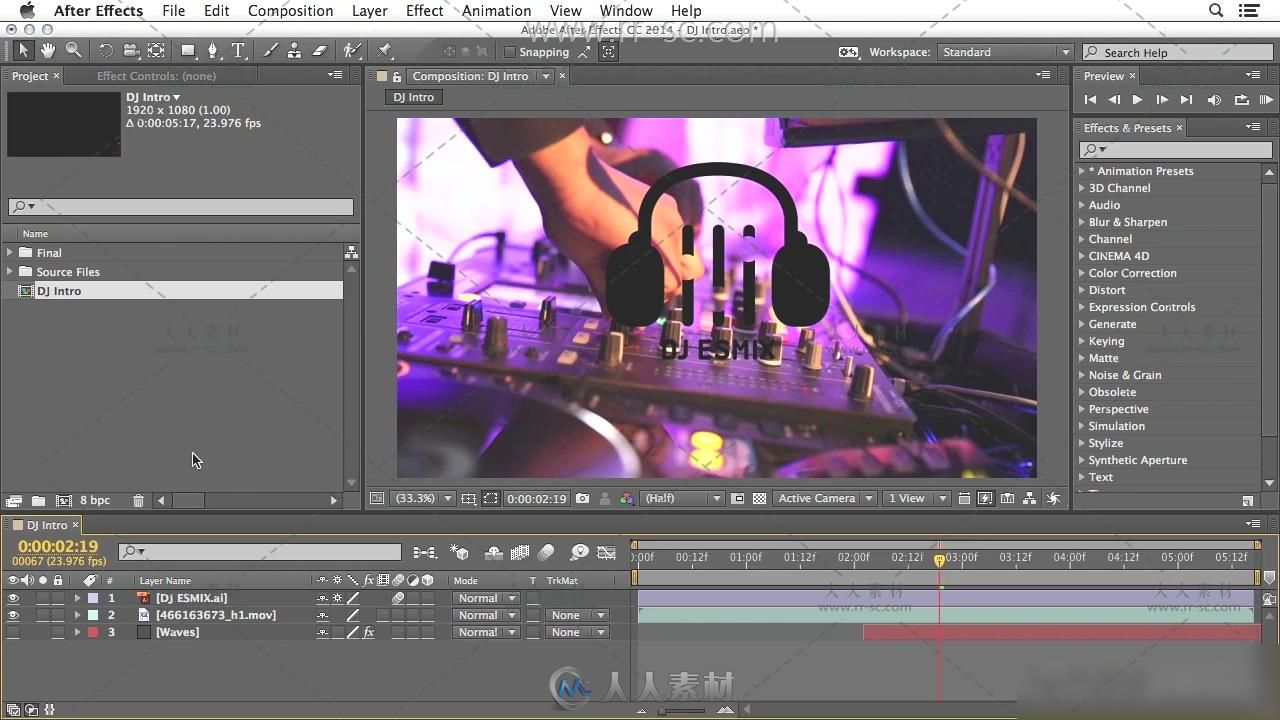
Task: Select the Rotation tool
Action: point(105,50)
